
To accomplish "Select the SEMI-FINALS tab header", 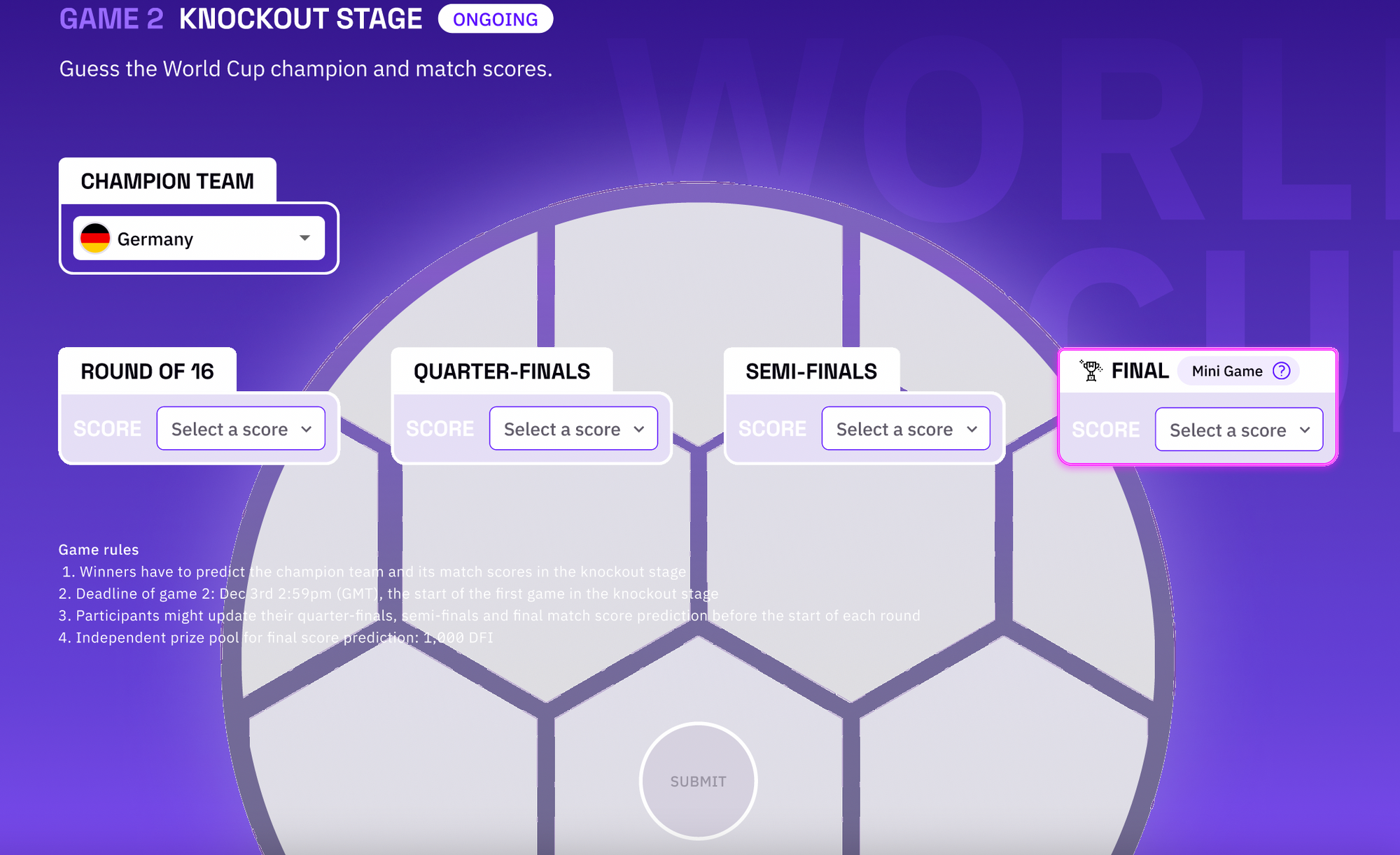I will [811, 371].
